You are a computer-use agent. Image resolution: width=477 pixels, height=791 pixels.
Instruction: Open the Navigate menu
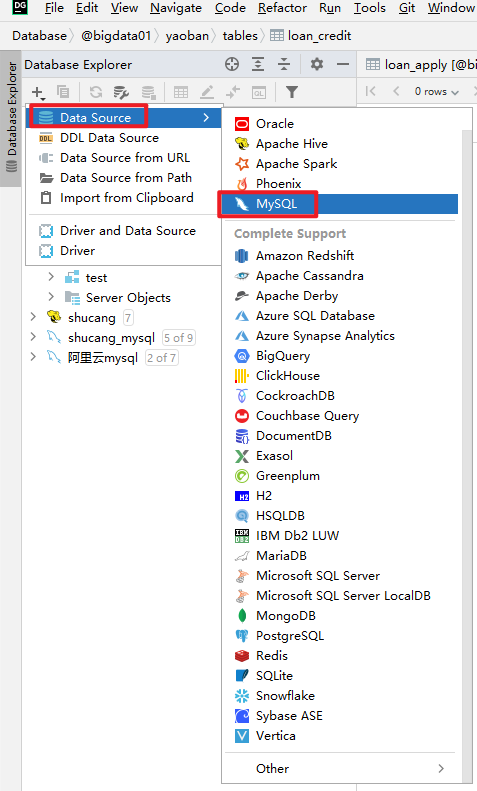[175, 8]
